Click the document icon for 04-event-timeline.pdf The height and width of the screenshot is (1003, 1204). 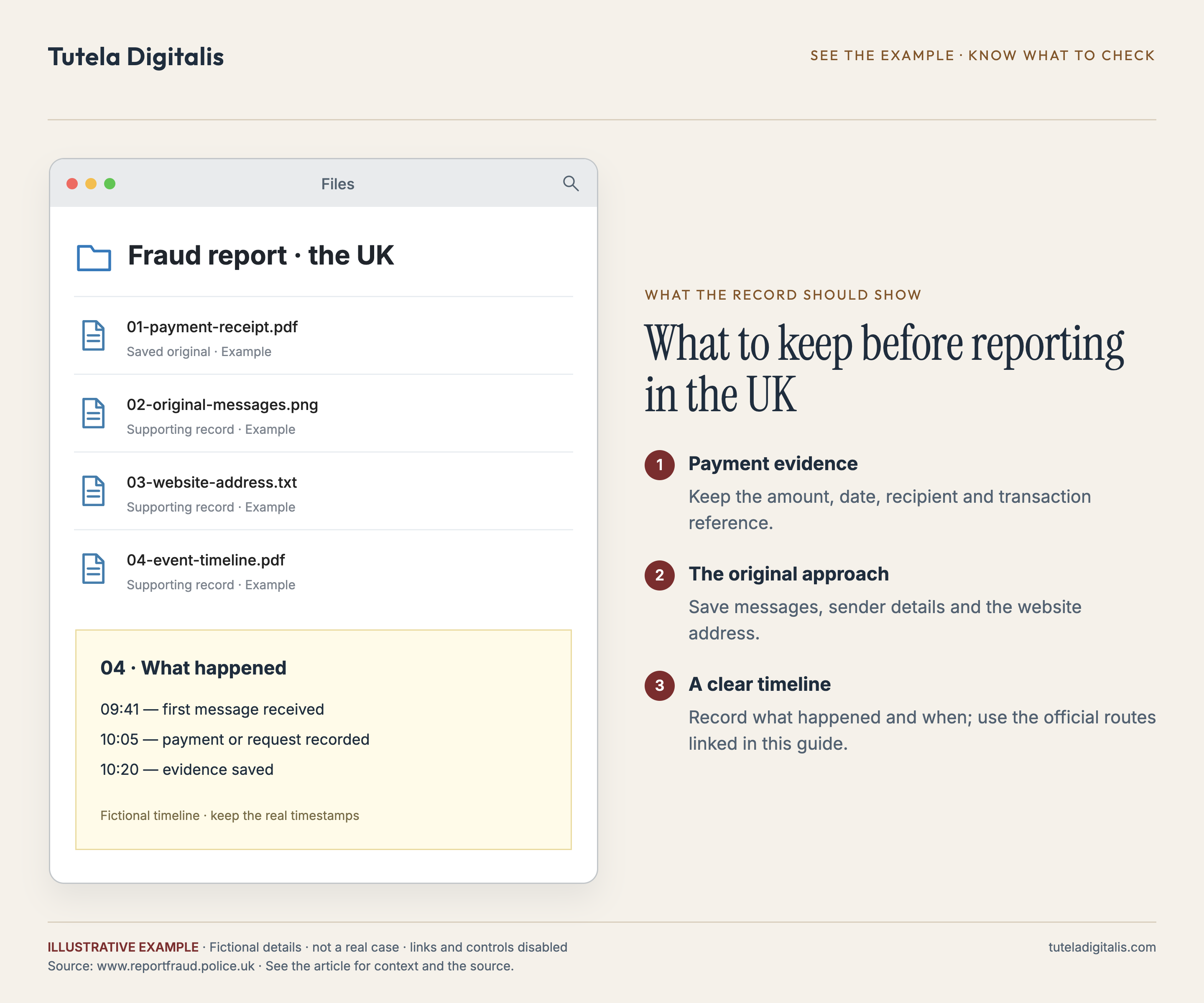coord(94,568)
